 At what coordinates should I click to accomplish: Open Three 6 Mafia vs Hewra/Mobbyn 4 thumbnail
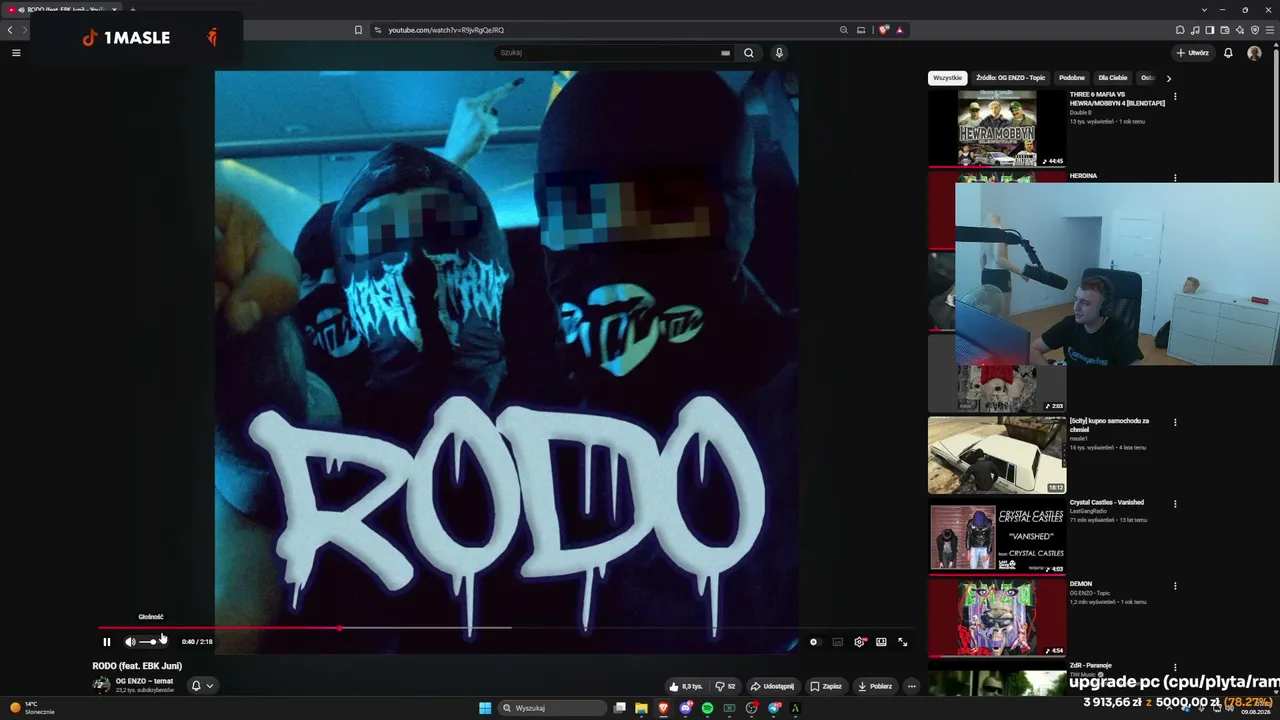click(x=997, y=128)
